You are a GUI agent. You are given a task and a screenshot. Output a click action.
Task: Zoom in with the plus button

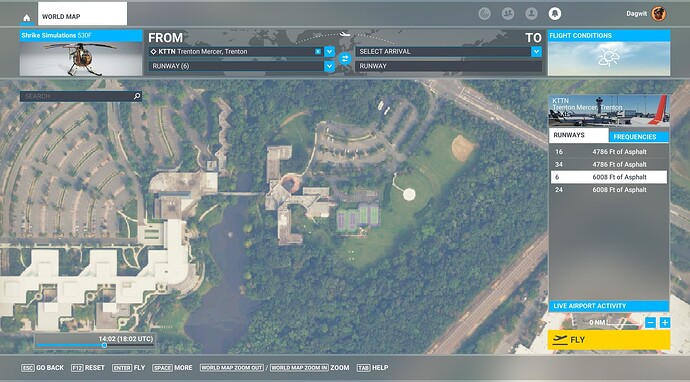665,323
